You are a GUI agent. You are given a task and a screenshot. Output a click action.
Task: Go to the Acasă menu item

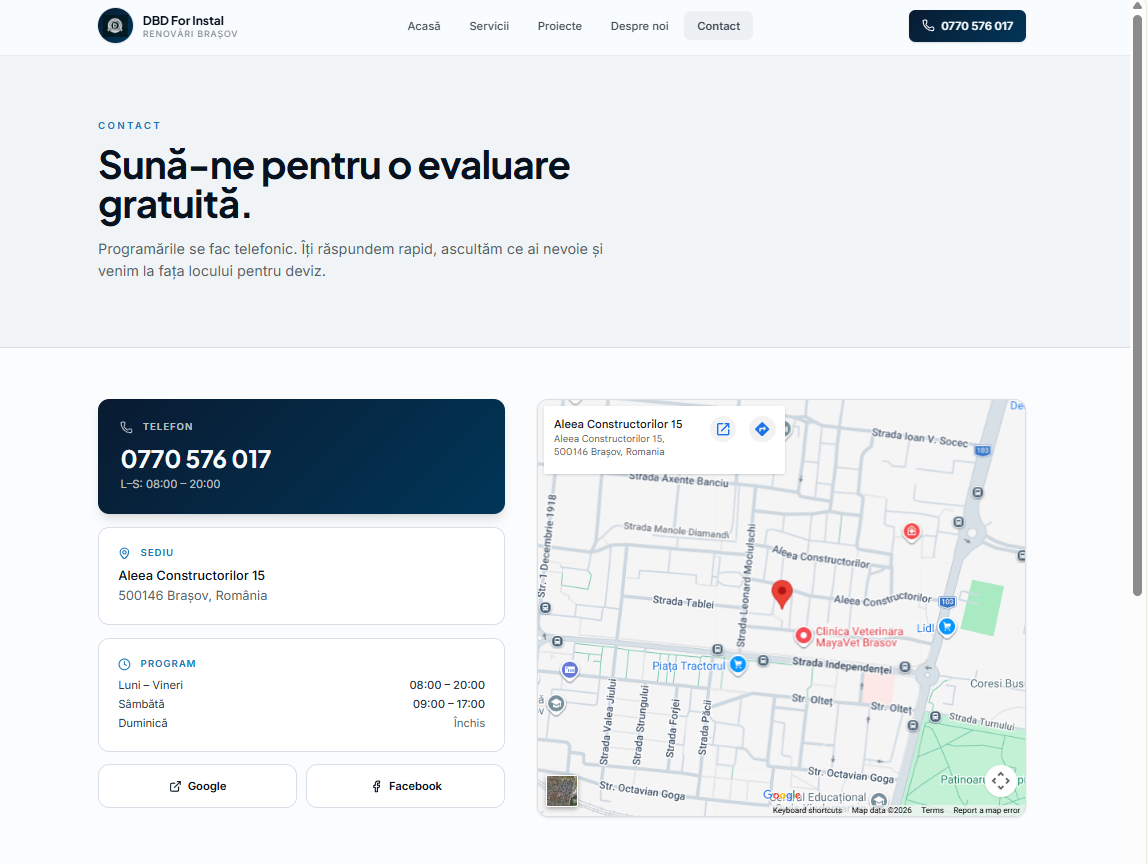pos(424,26)
